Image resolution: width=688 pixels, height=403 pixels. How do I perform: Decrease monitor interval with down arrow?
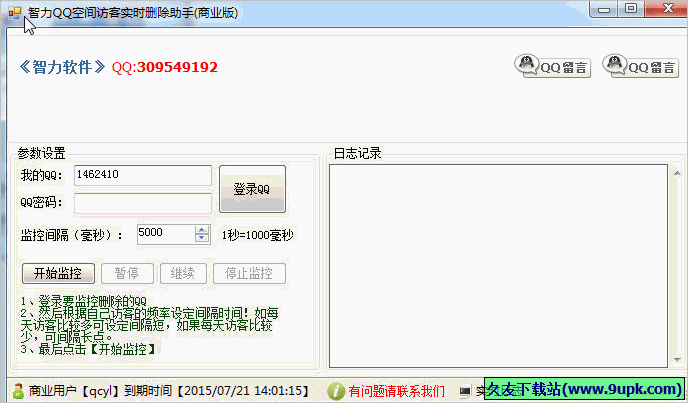[202, 238]
